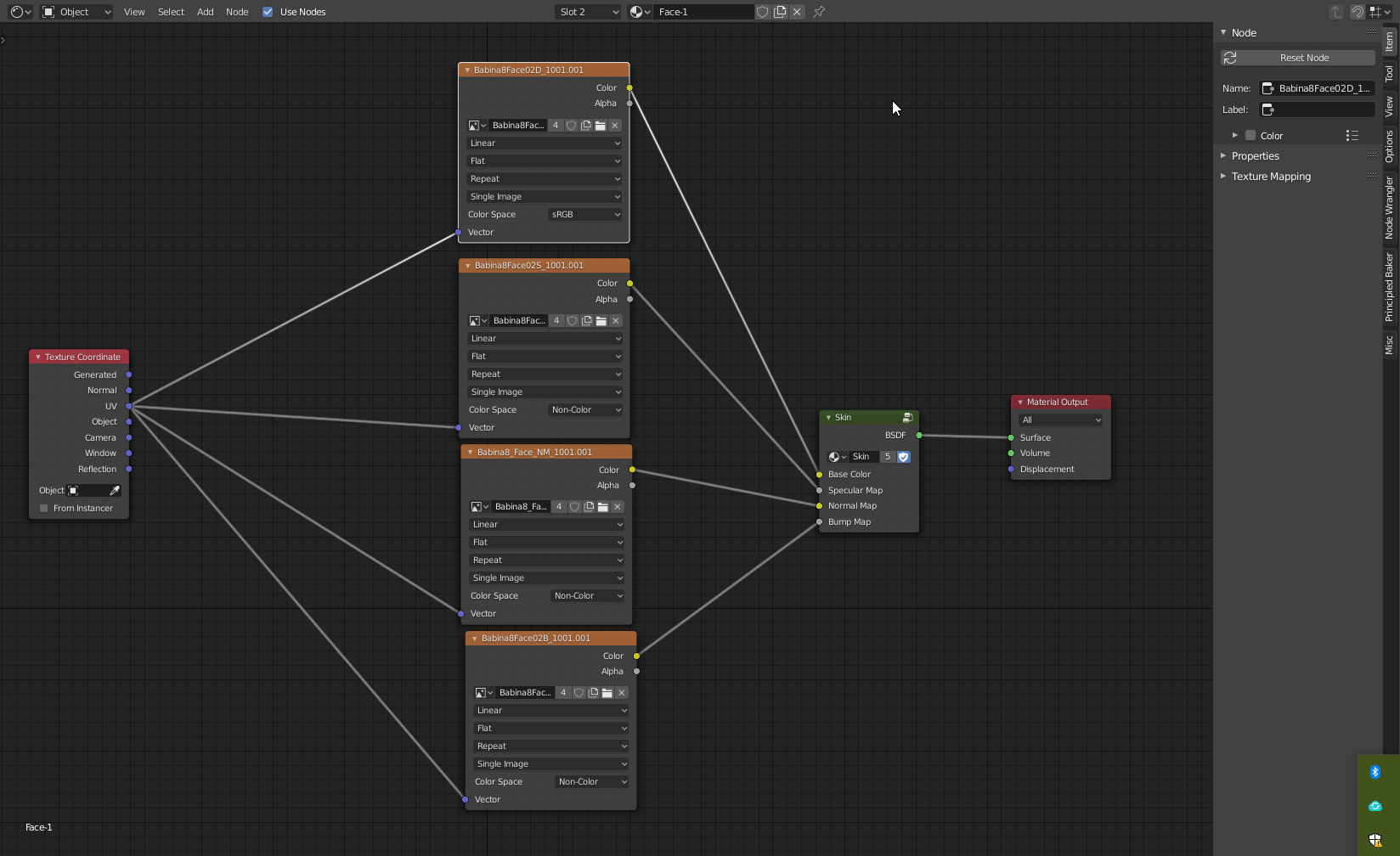
Task: Click node group icon in Skin header
Action: tap(907, 418)
